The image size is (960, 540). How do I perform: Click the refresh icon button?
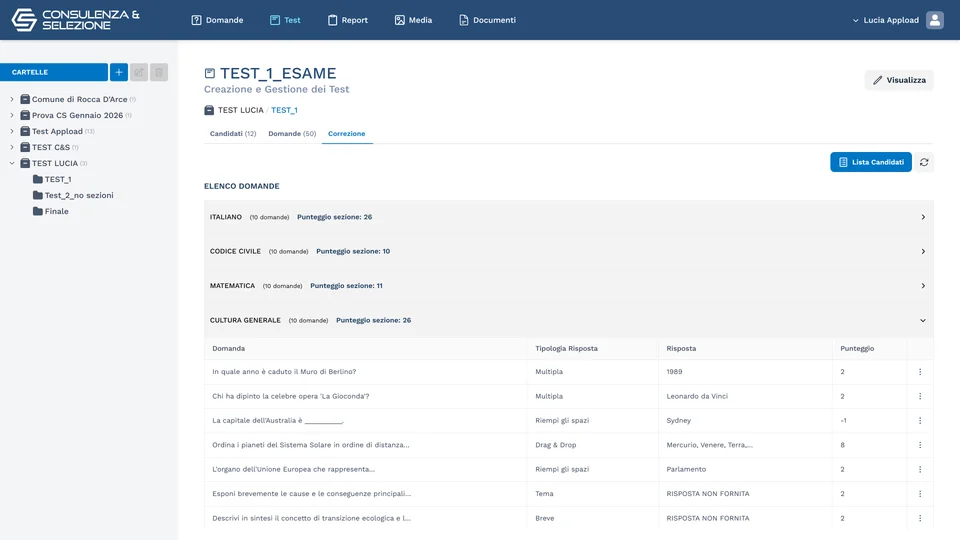pos(924,162)
